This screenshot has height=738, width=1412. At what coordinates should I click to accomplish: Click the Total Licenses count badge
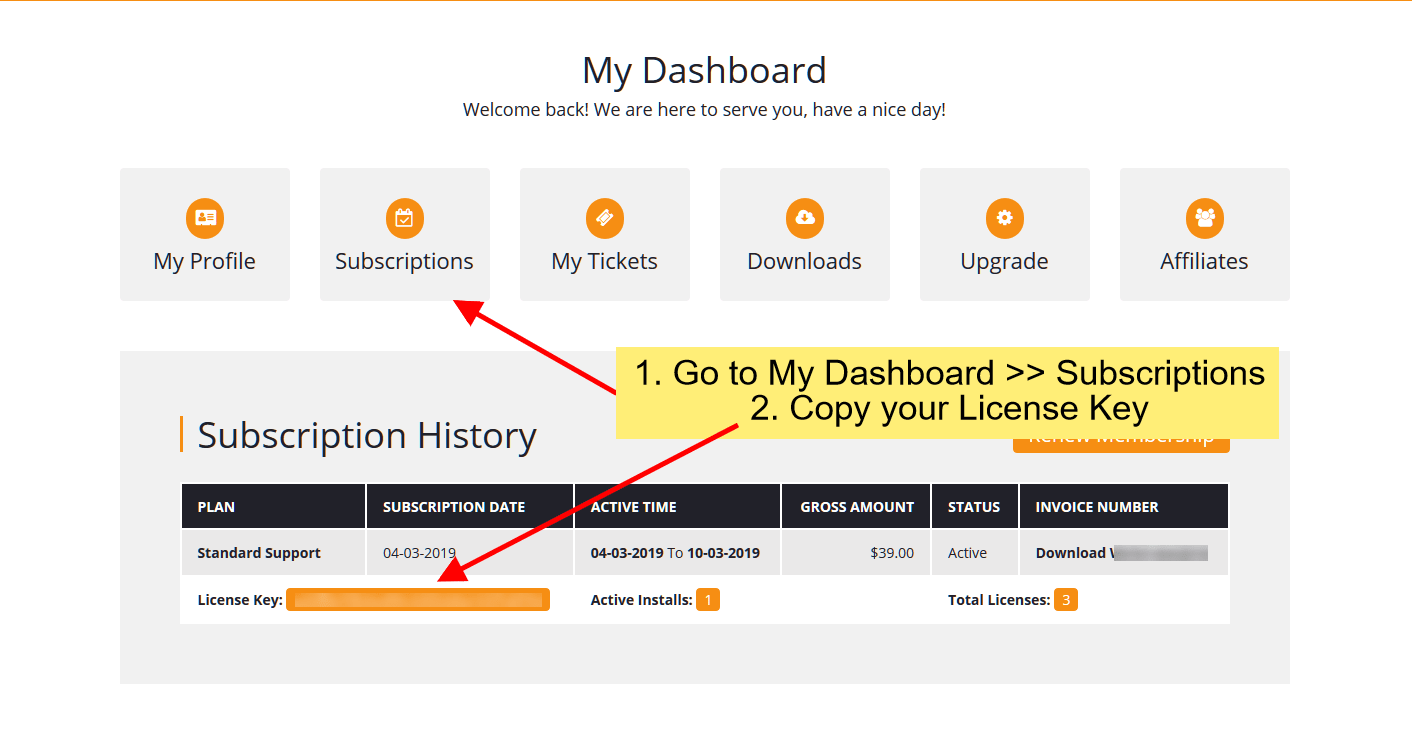1066,600
